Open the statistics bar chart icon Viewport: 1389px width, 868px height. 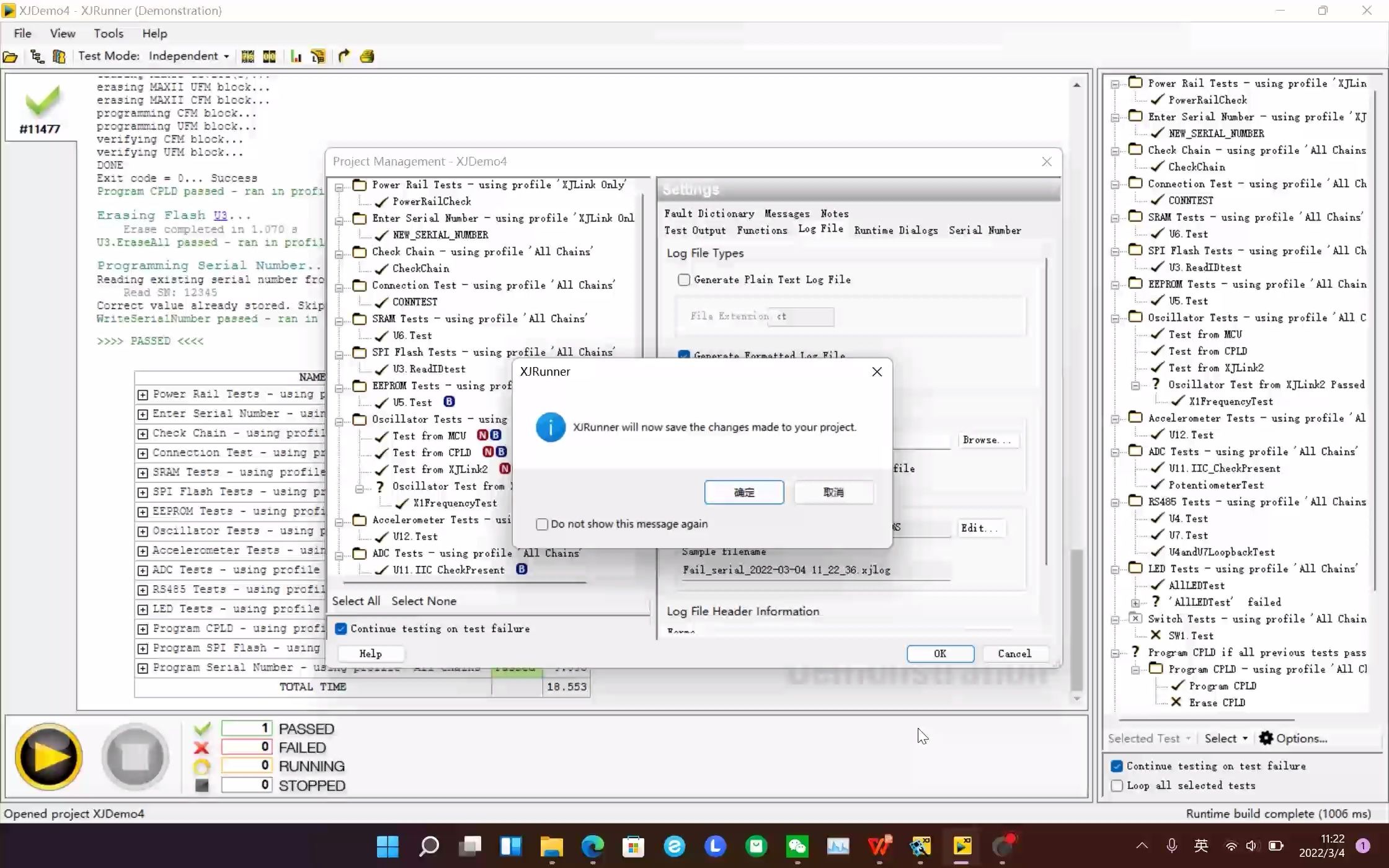click(x=296, y=56)
